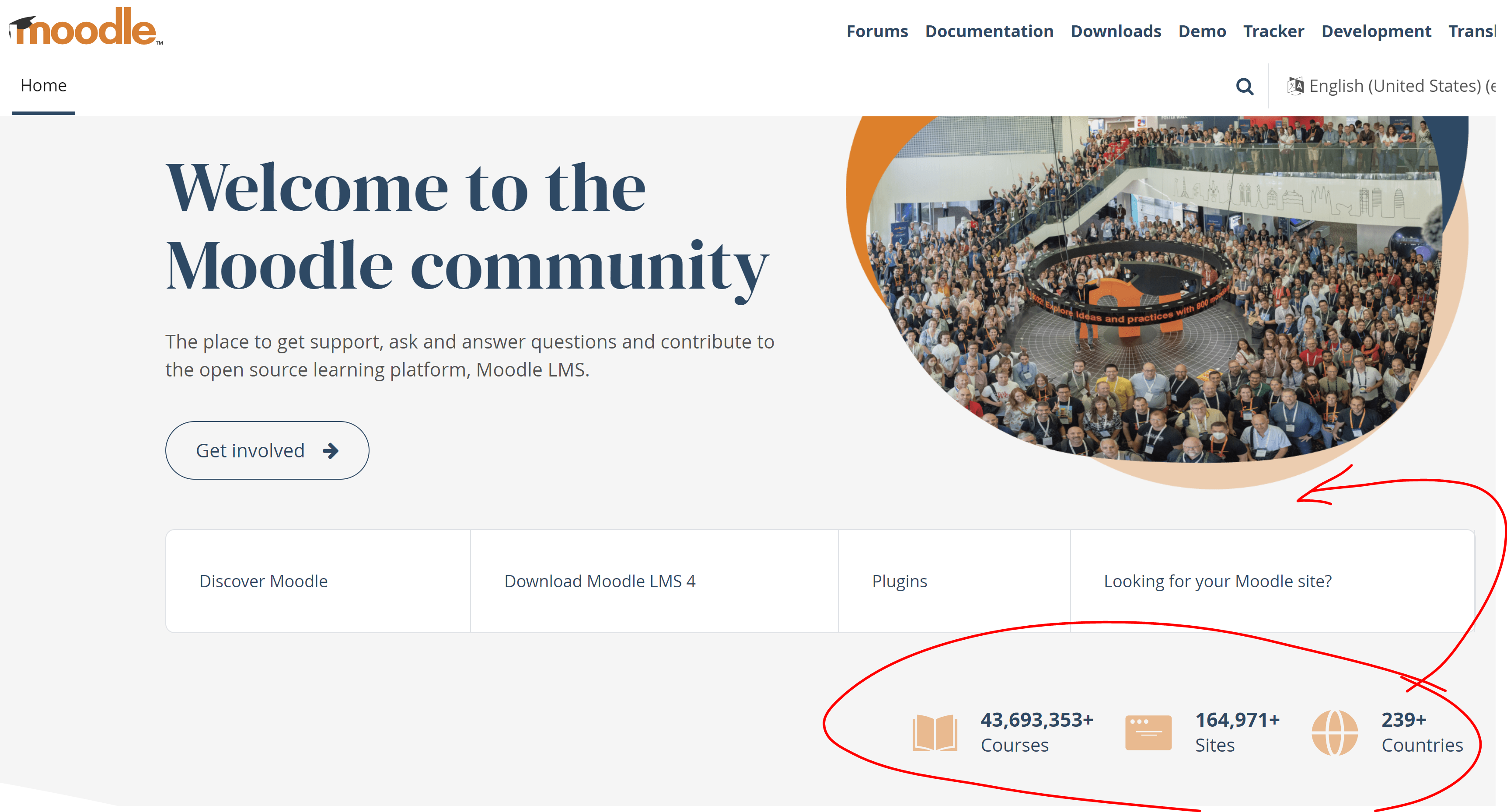Click the Sites window icon
The height and width of the screenshot is (812, 1507).
1148,732
